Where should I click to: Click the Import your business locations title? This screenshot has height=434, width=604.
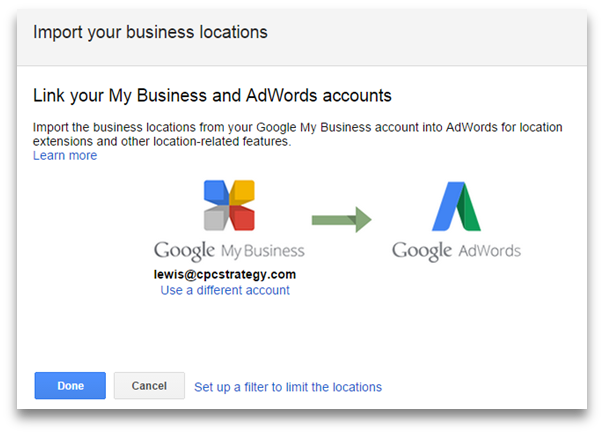150,32
